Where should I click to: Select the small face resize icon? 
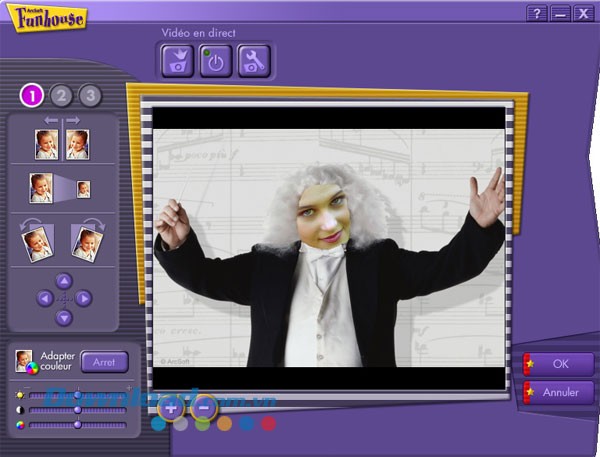pos(83,188)
